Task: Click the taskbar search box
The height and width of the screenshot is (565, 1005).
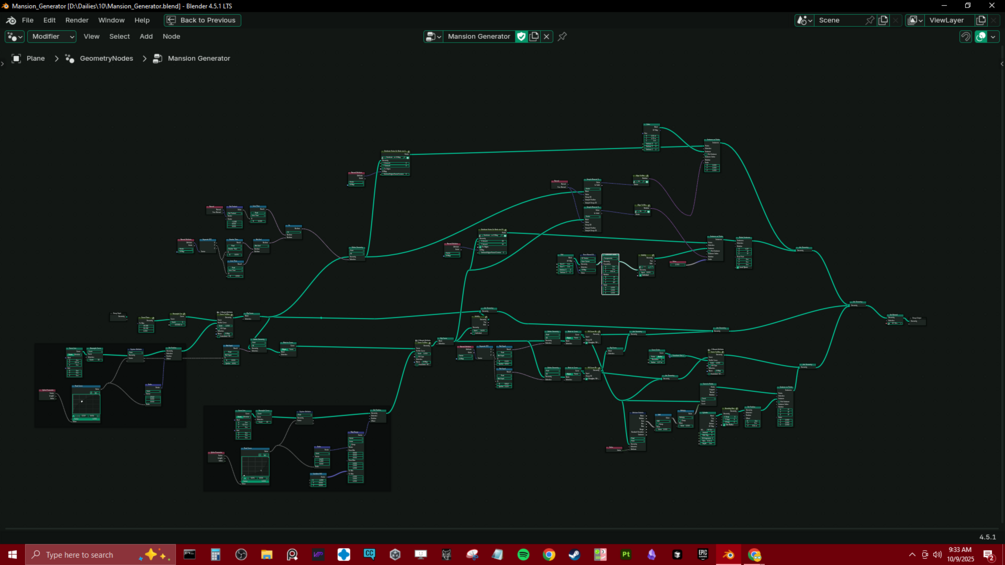Action: [x=100, y=555]
